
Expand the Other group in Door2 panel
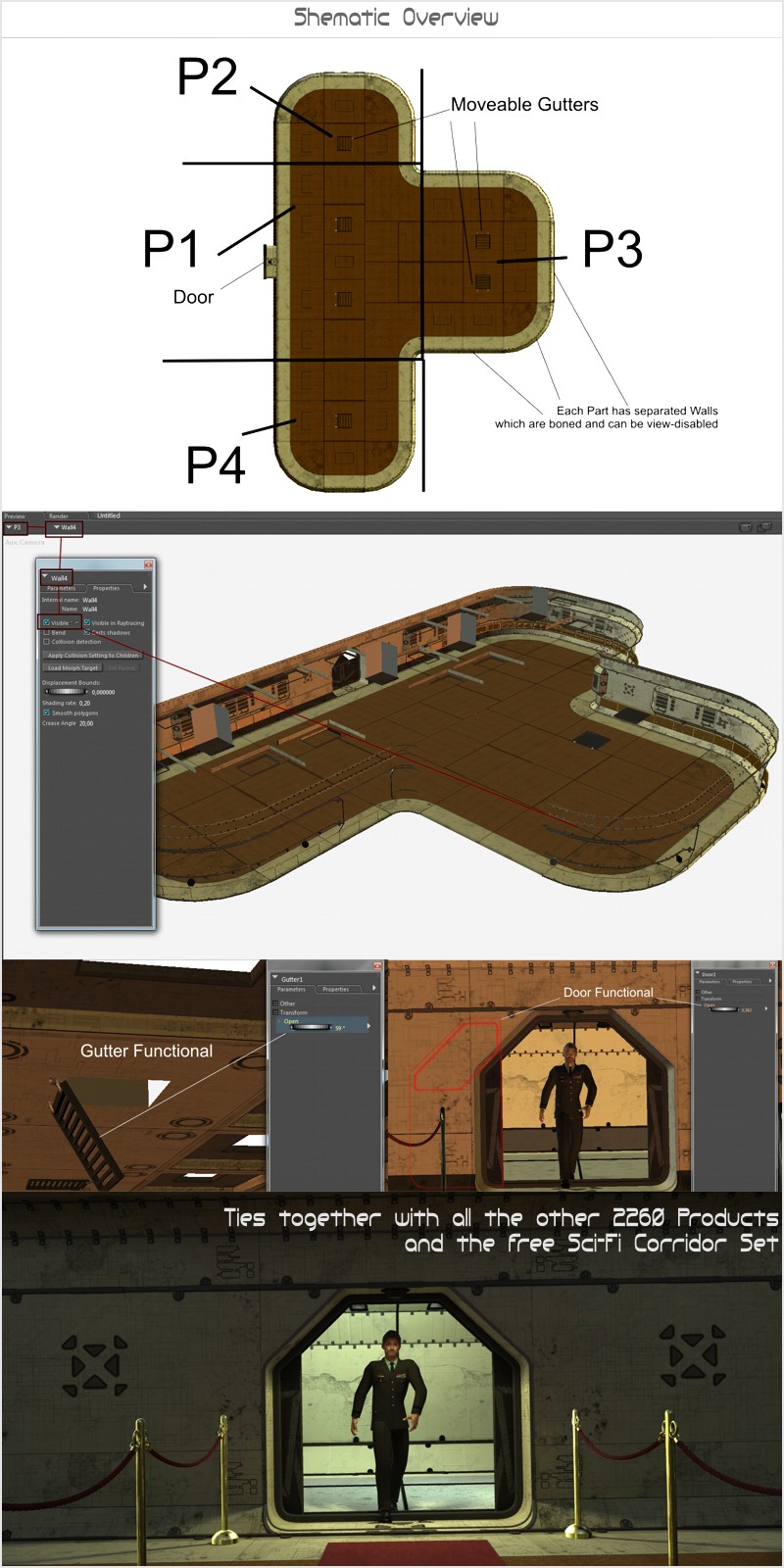tap(698, 992)
